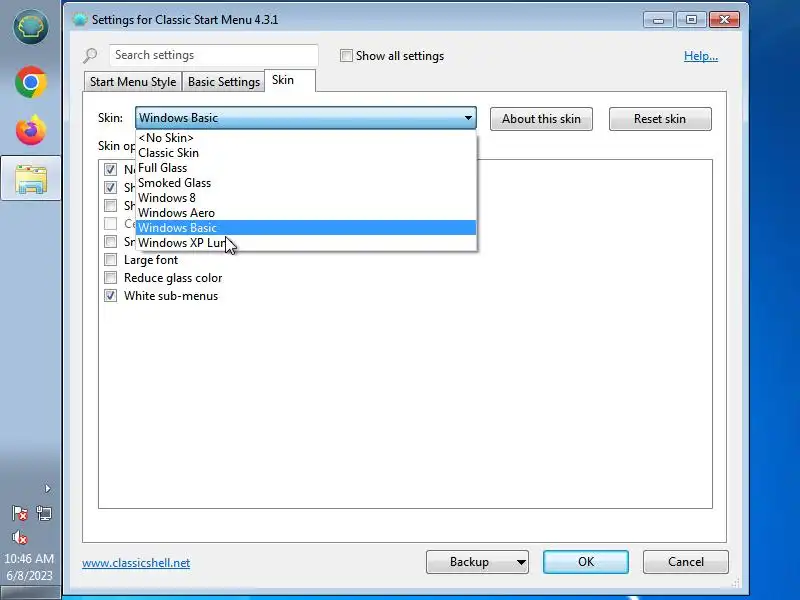This screenshot has height=600, width=800.
Task: Toggle the second checked skin option checkbox
Action: 110,187
